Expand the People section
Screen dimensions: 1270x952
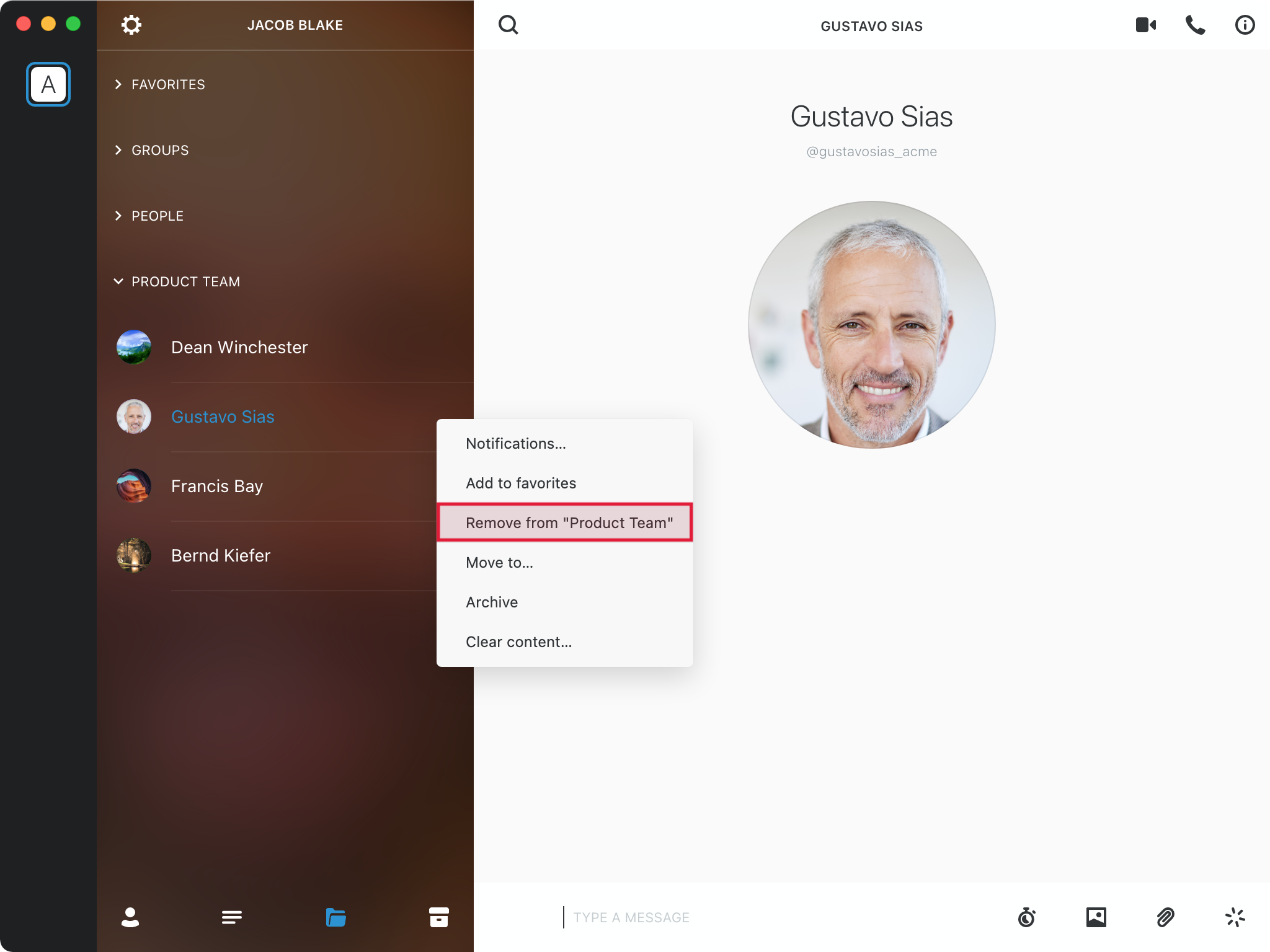[x=149, y=216]
